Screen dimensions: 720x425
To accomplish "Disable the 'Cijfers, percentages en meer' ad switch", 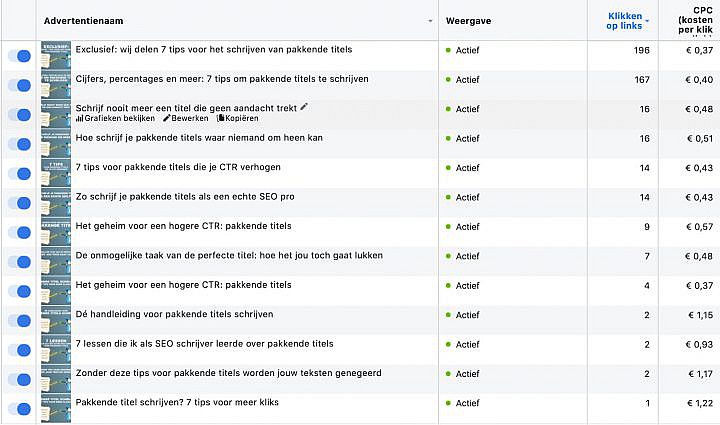I will (19, 85).
